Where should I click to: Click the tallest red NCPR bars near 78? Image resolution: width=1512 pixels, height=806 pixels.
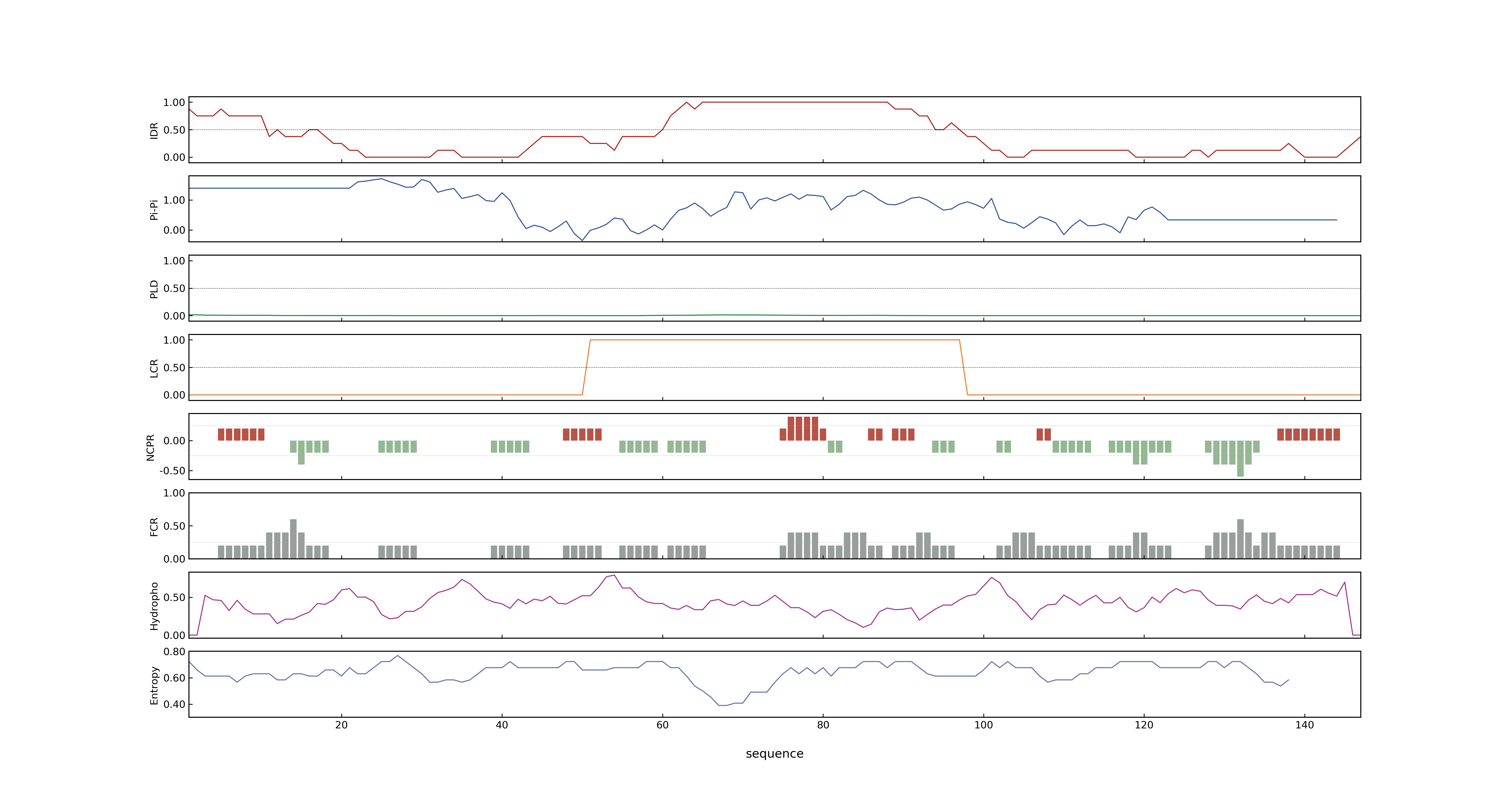tap(802, 428)
